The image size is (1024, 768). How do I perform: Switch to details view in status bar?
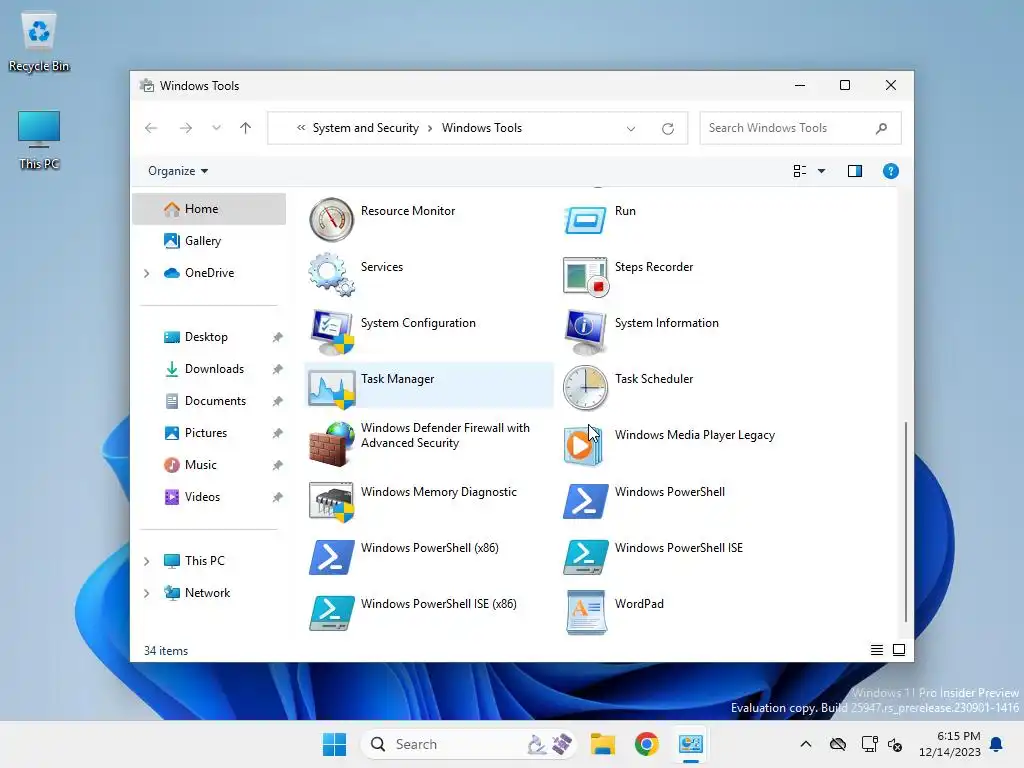pos(876,650)
